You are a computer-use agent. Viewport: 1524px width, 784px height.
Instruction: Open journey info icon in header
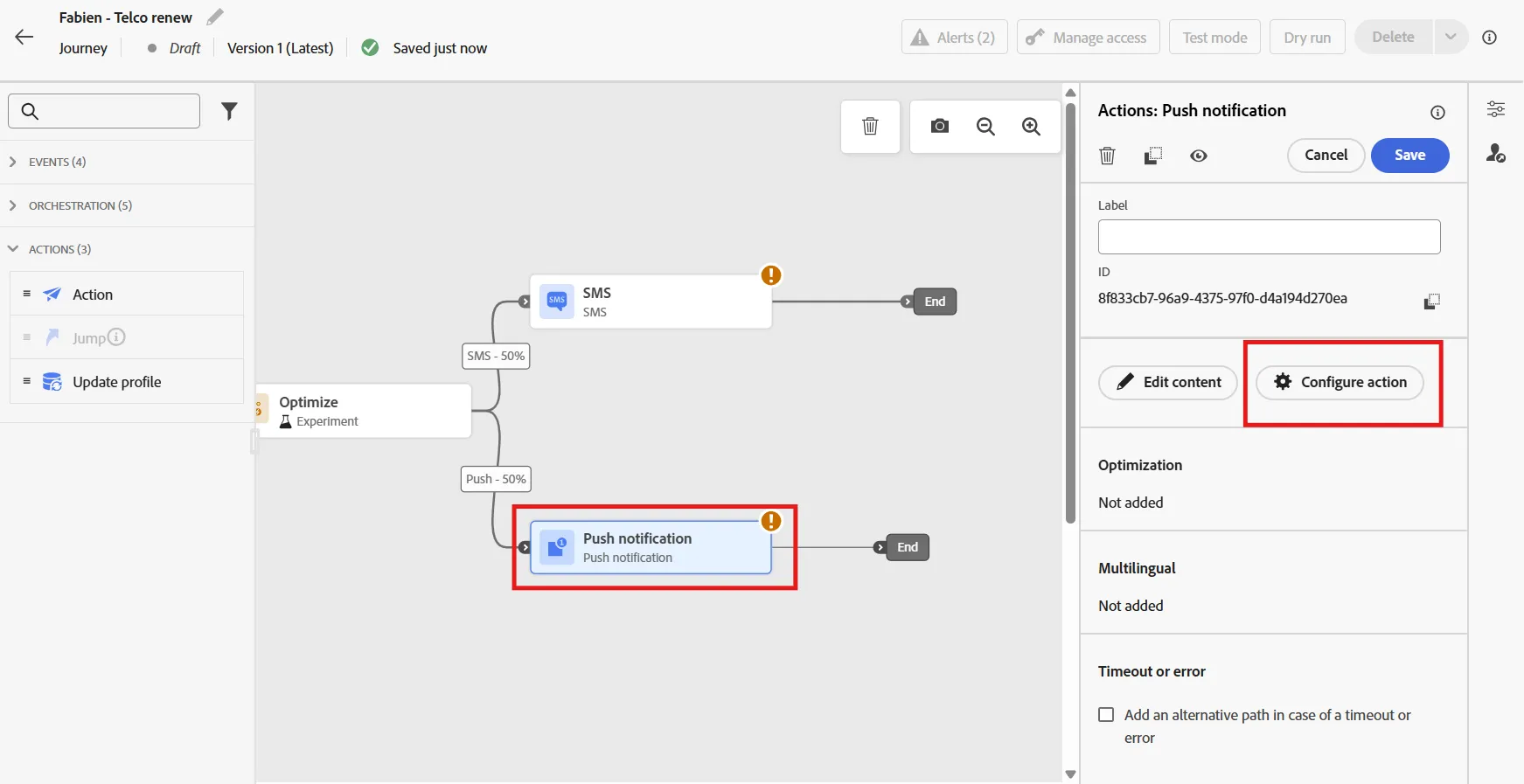1490,38
